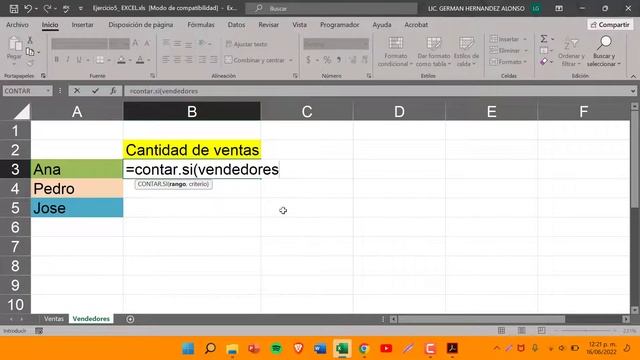Adjust the zoom slider in status bar
Viewport: 640px width, 360px height.
tap(587, 331)
